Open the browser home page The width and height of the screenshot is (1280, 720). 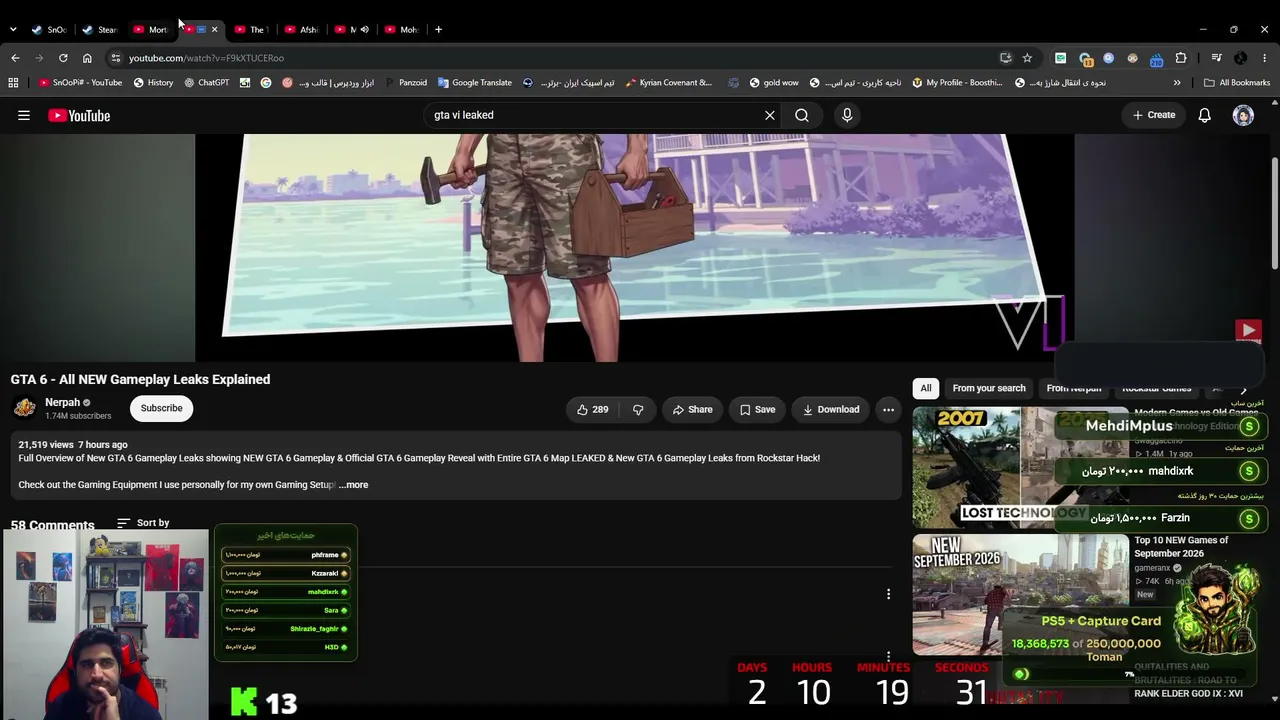[87, 58]
